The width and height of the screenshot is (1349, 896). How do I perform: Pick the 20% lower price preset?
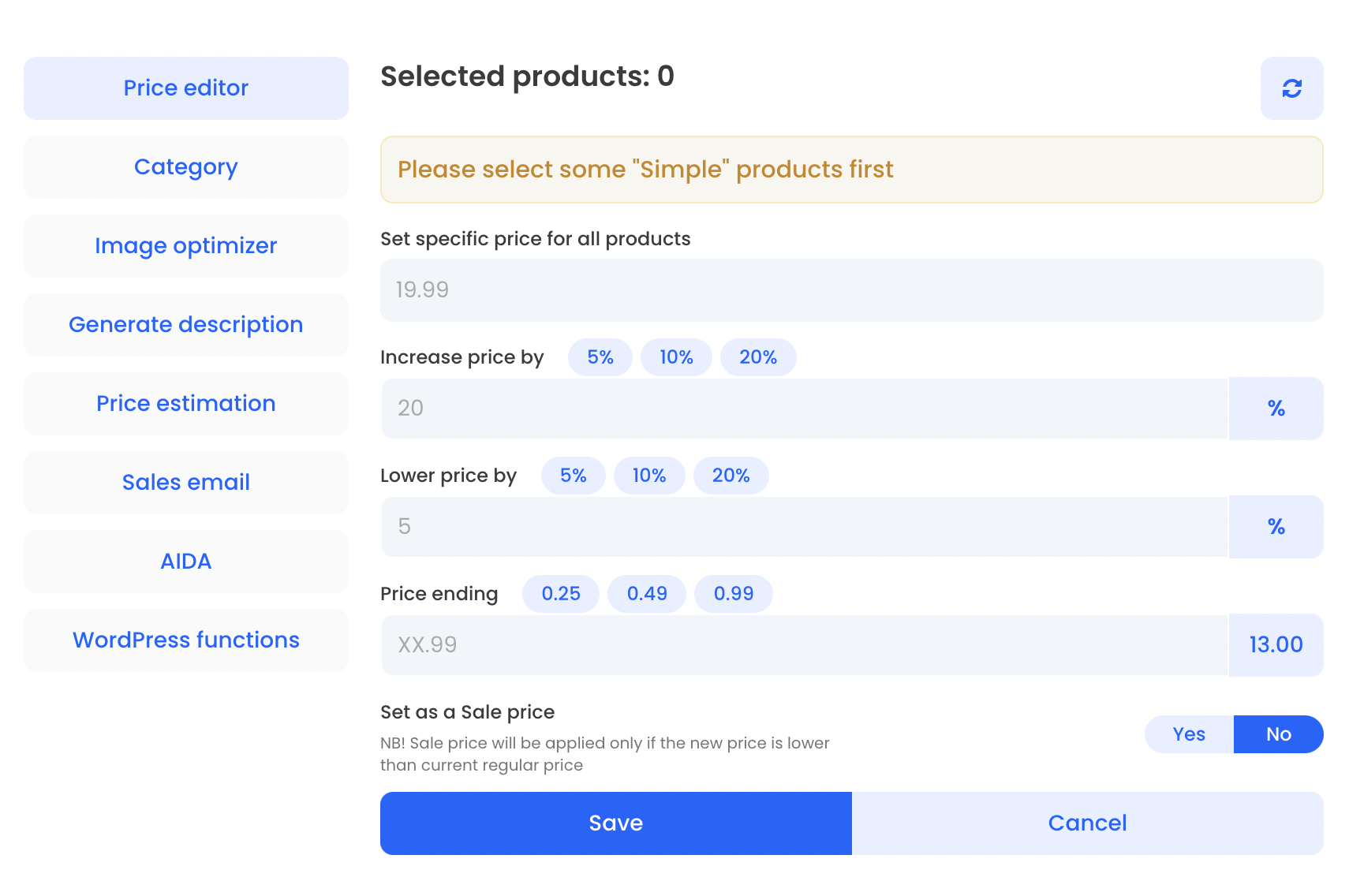click(731, 476)
